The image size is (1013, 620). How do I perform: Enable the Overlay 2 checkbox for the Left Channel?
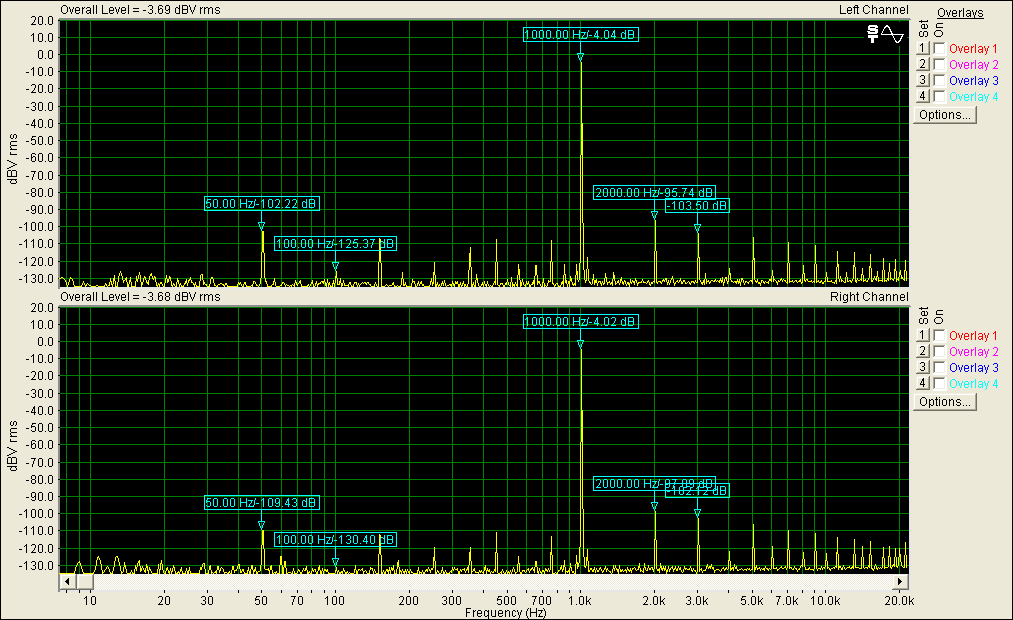click(939, 65)
